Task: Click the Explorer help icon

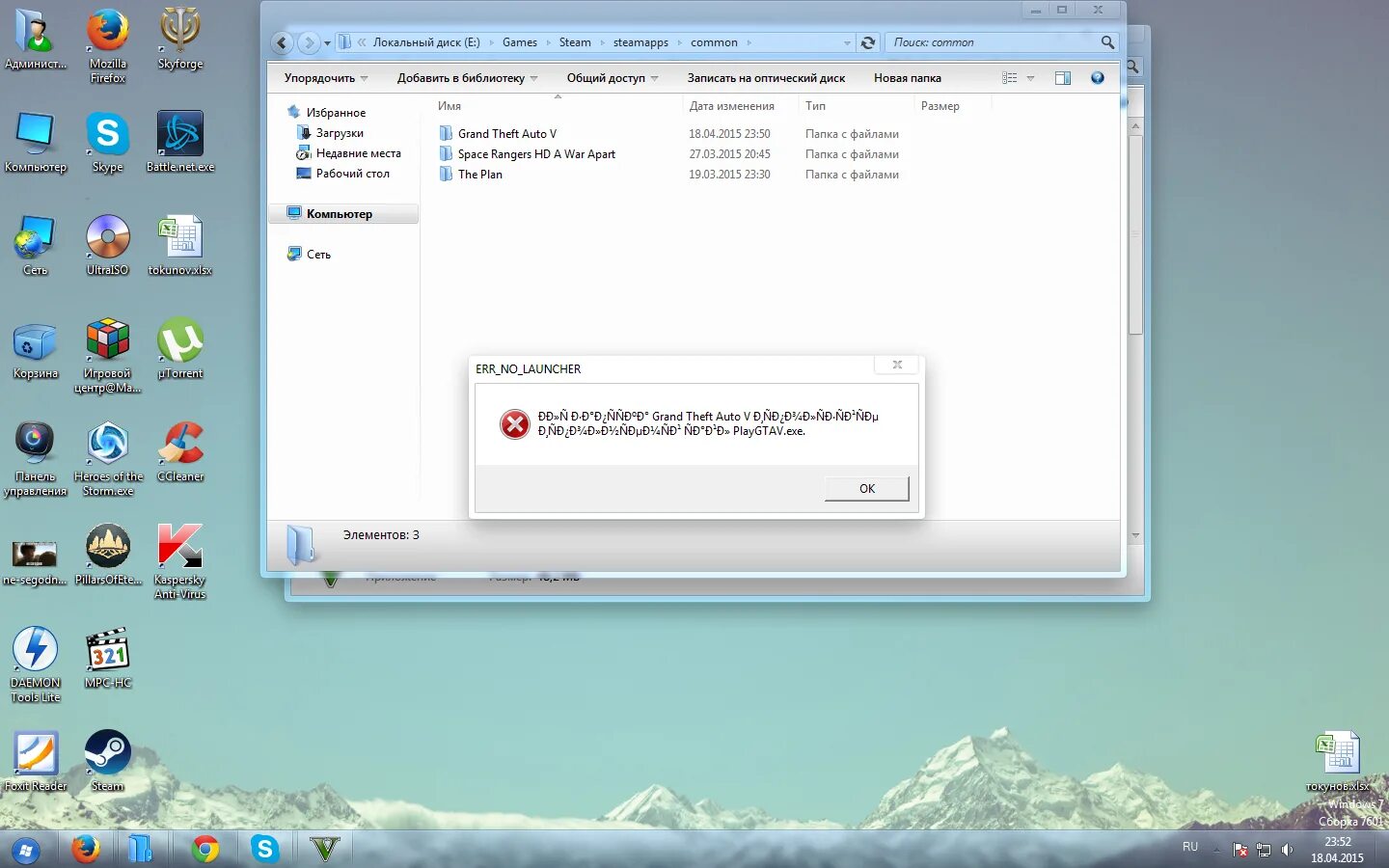Action: point(1097,78)
